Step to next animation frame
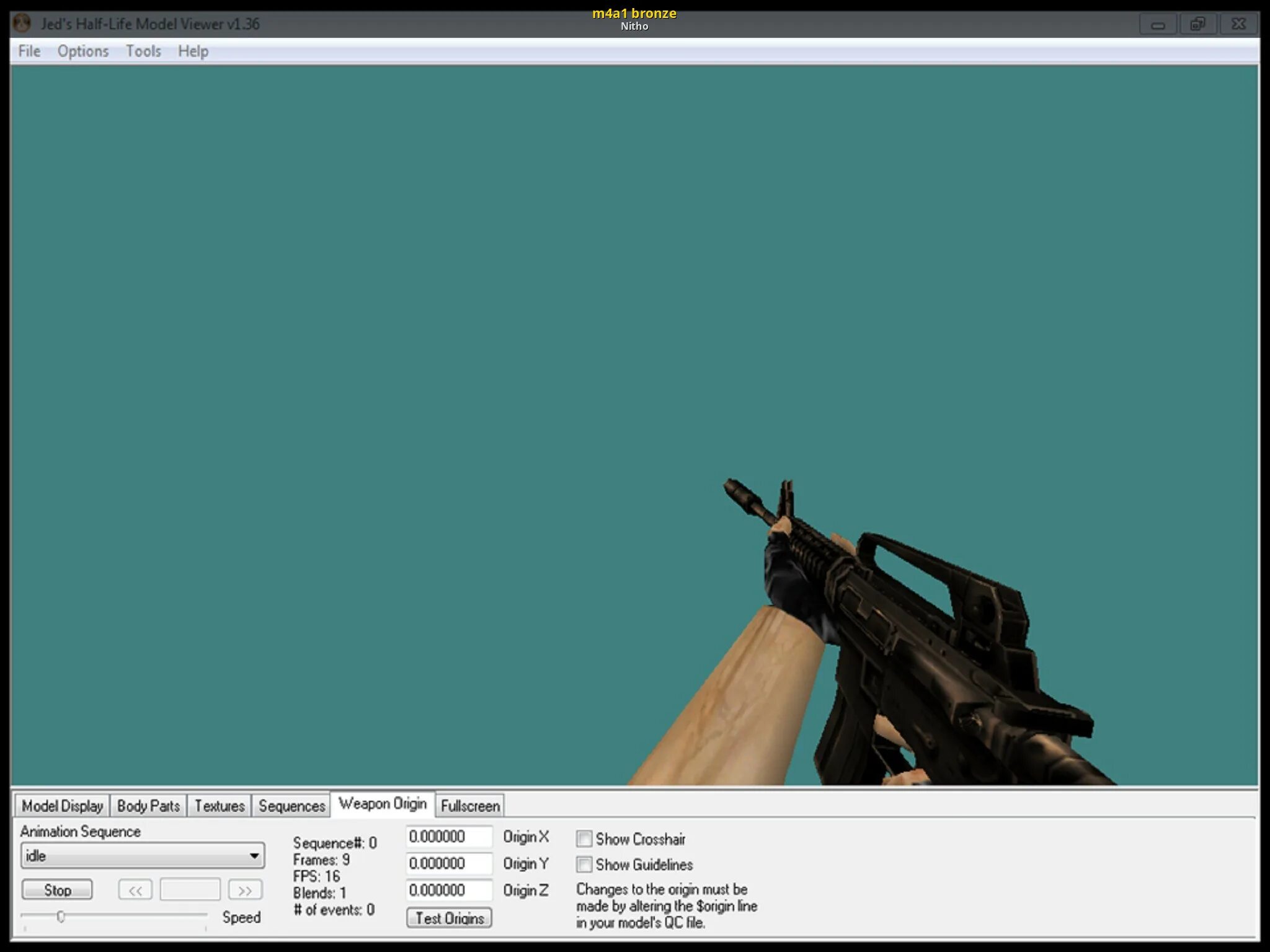Viewport: 1270px width, 952px height. [245, 891]
